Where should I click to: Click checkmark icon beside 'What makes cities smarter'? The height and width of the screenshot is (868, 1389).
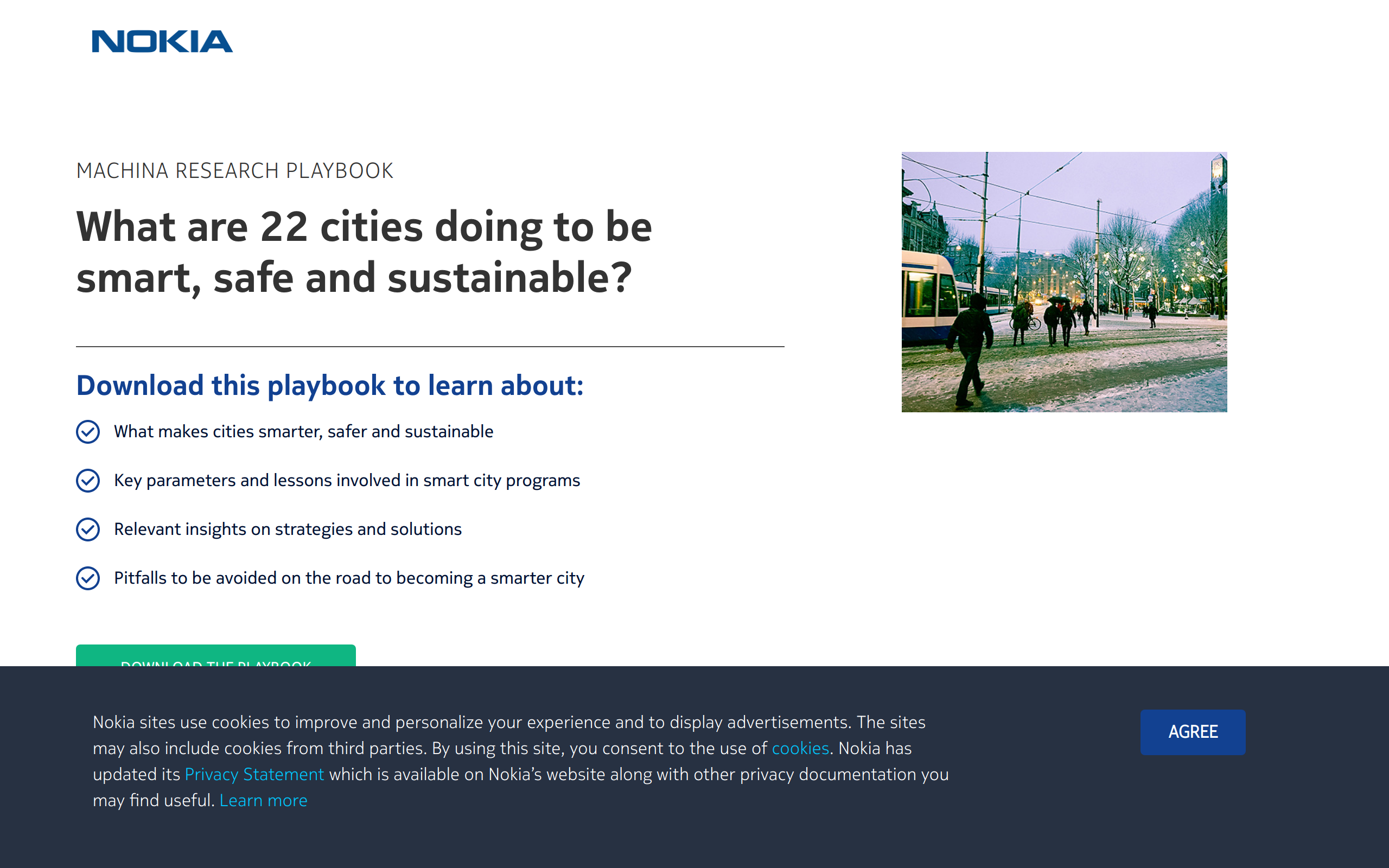coord(88,432)
